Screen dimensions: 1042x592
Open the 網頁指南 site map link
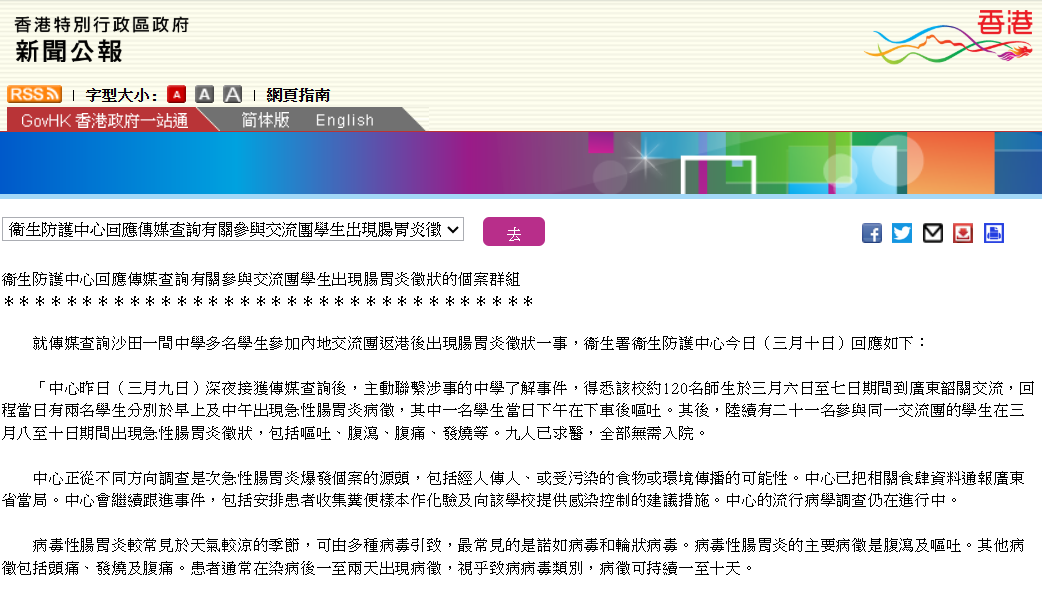point(298,95)
